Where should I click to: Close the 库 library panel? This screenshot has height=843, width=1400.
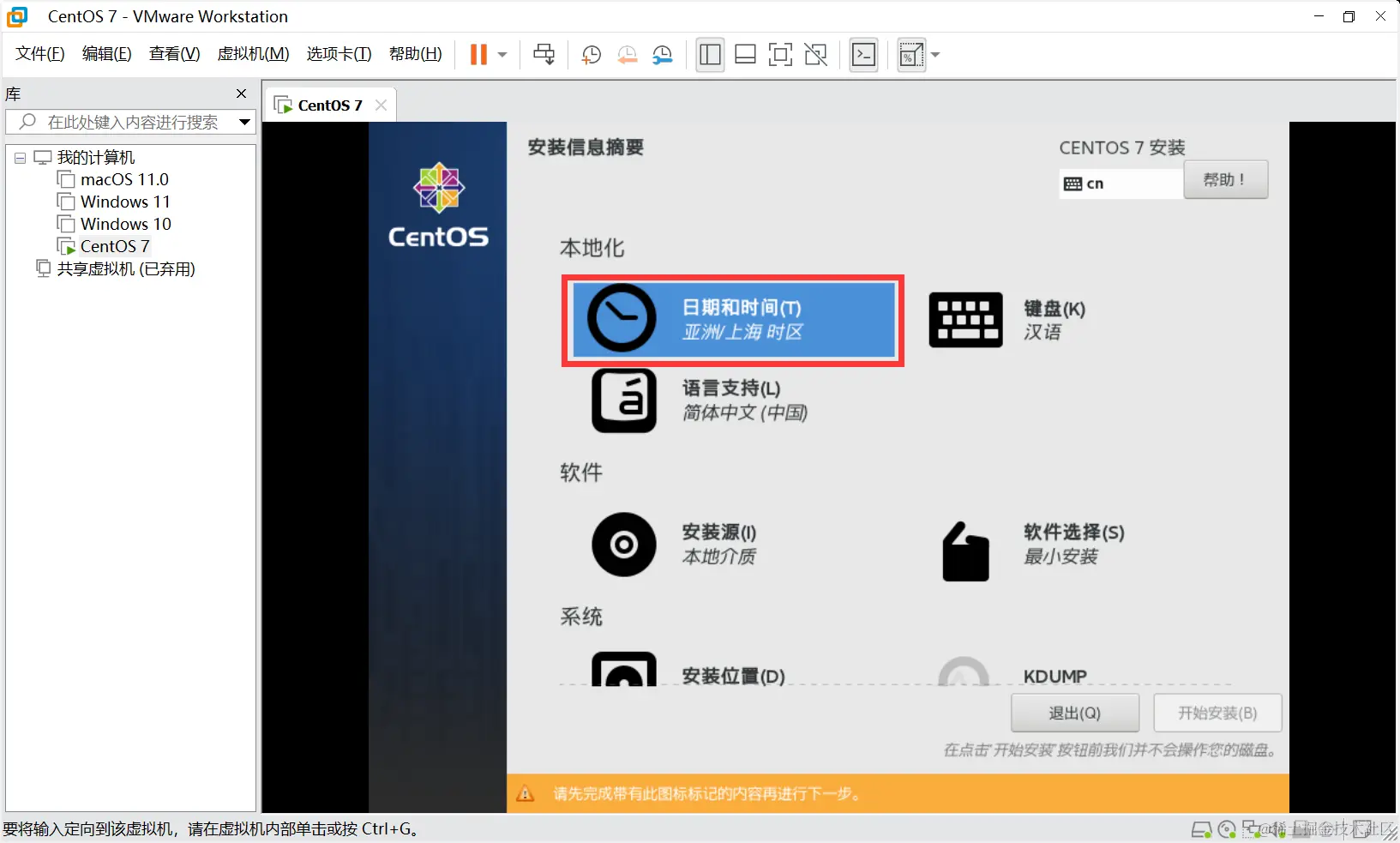tap(242, 93)
